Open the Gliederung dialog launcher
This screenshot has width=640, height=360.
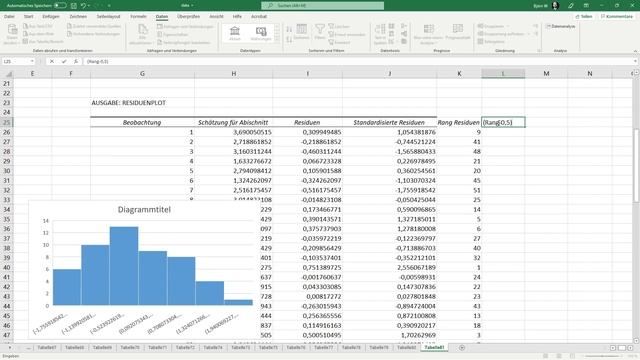pos(539,51)
